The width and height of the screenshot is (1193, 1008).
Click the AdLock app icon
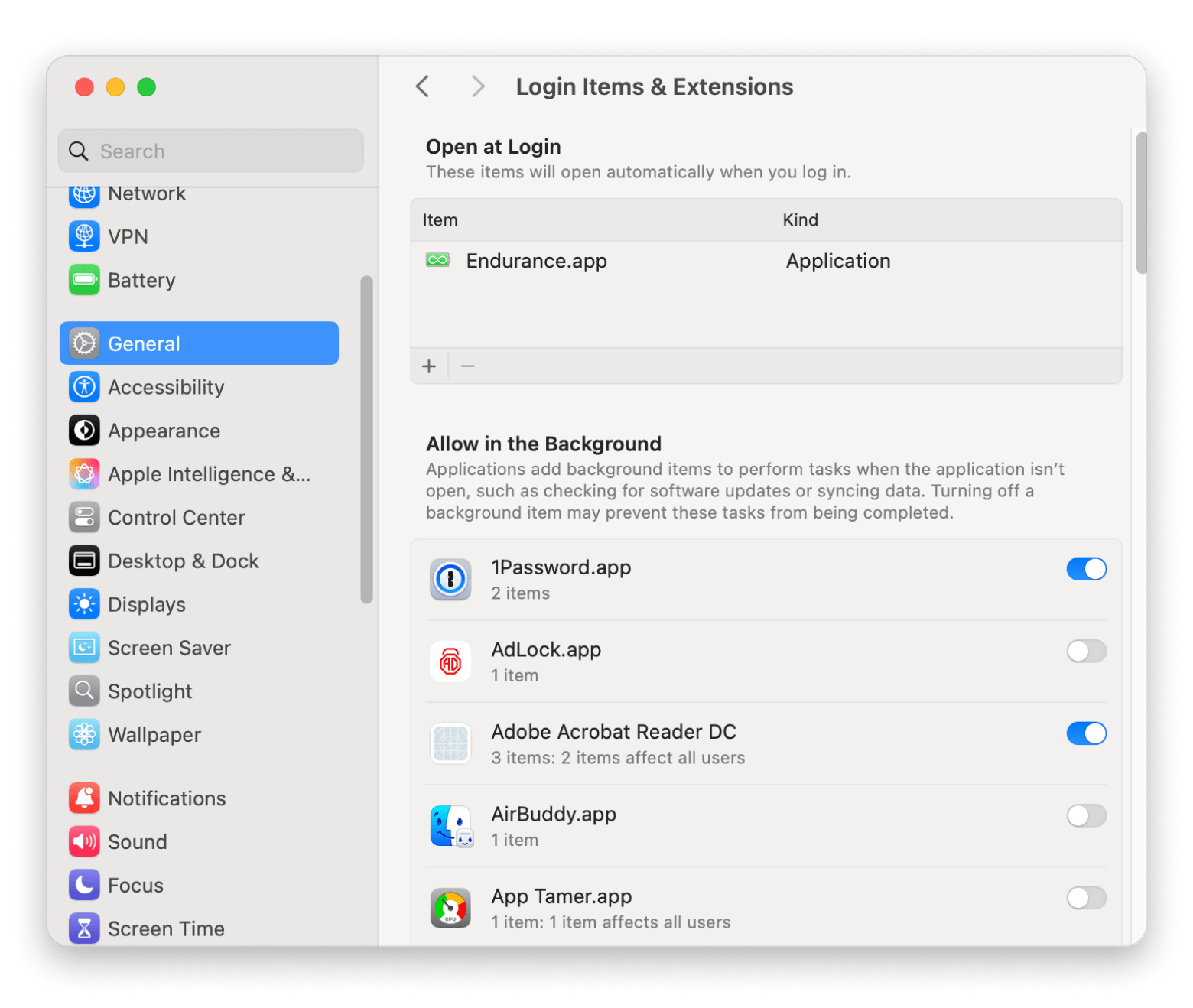point(450,662)
